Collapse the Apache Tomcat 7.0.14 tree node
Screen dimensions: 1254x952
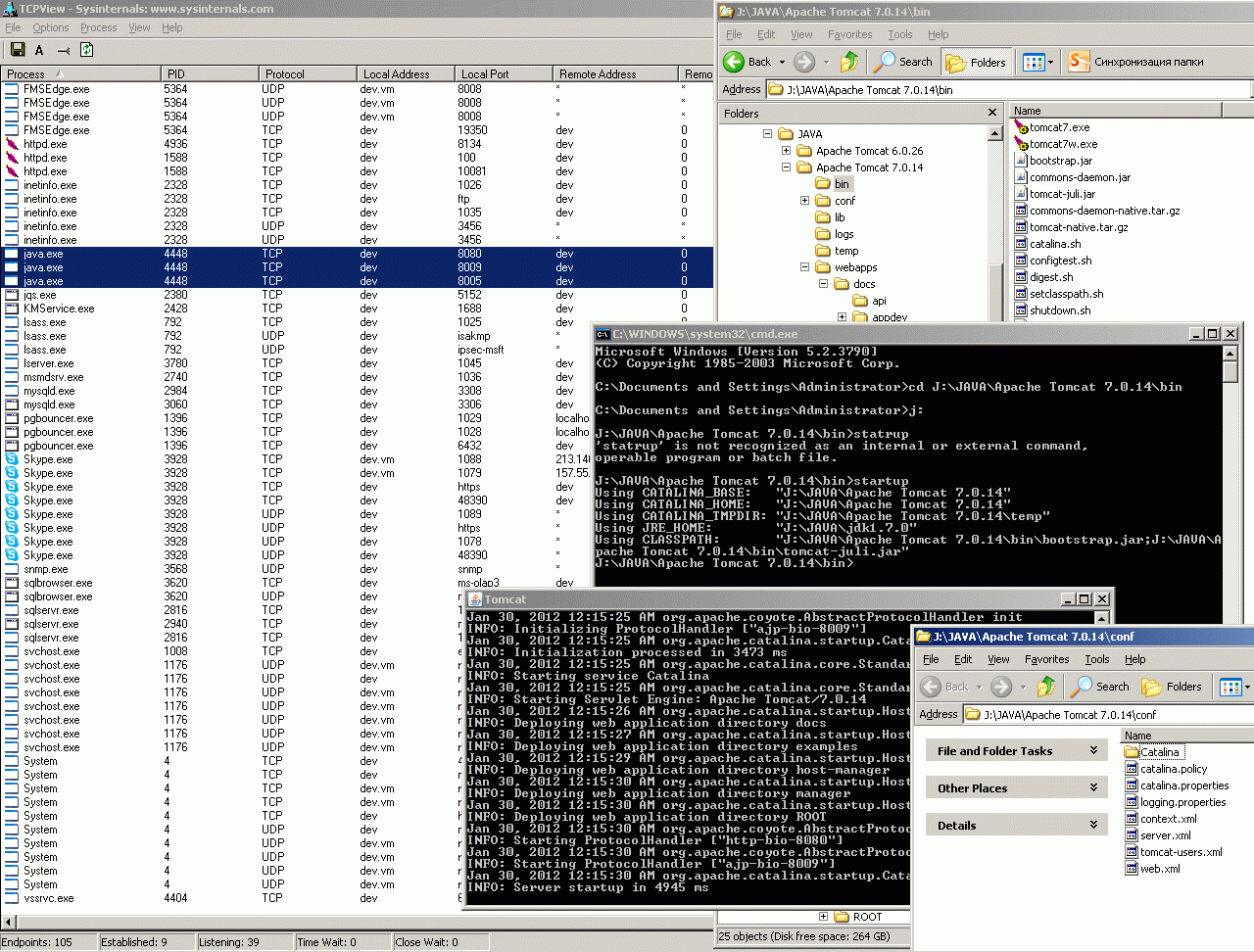tap(786, 167)
